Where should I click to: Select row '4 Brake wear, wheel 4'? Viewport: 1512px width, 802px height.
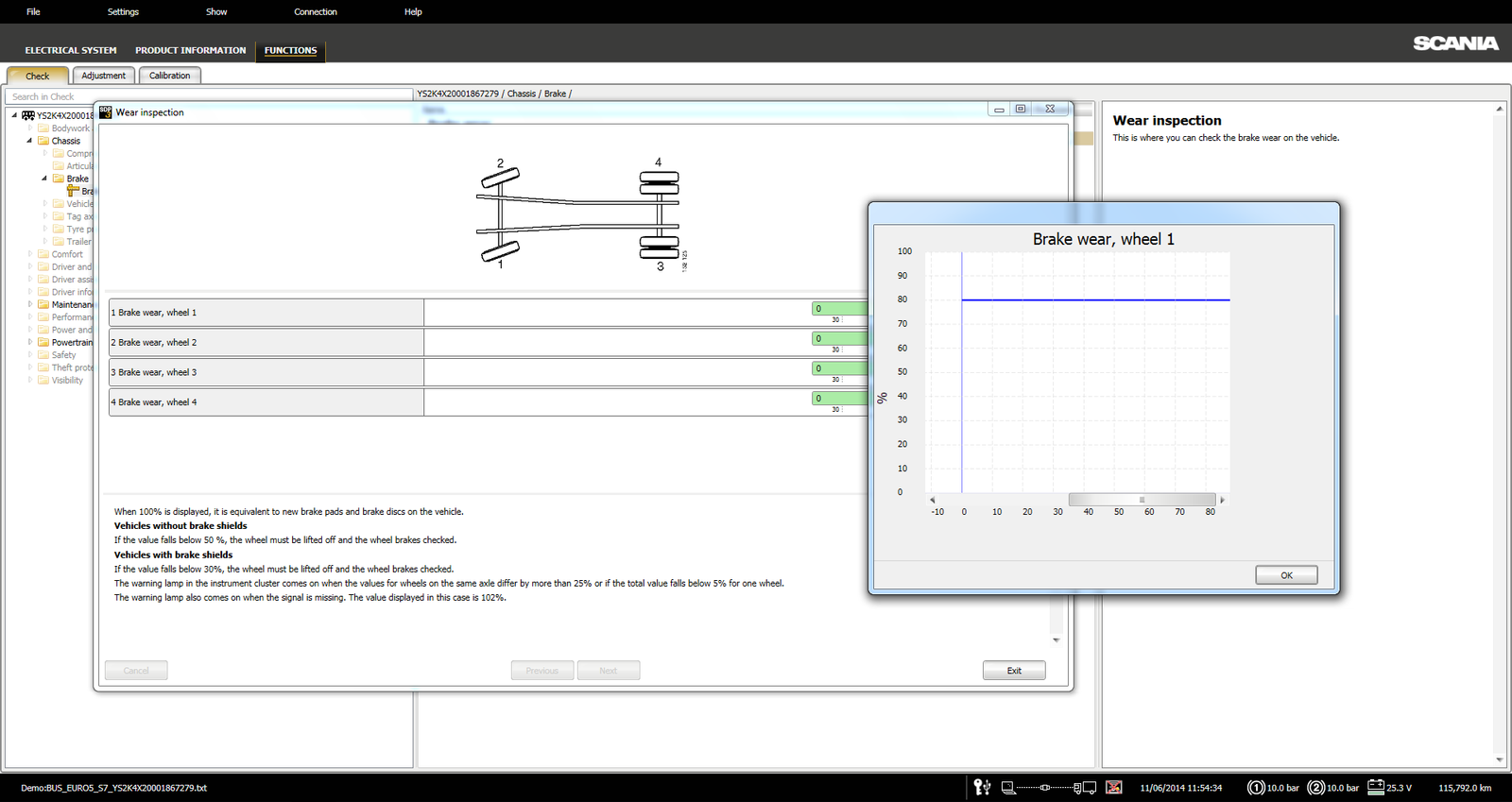click(489, 401)
